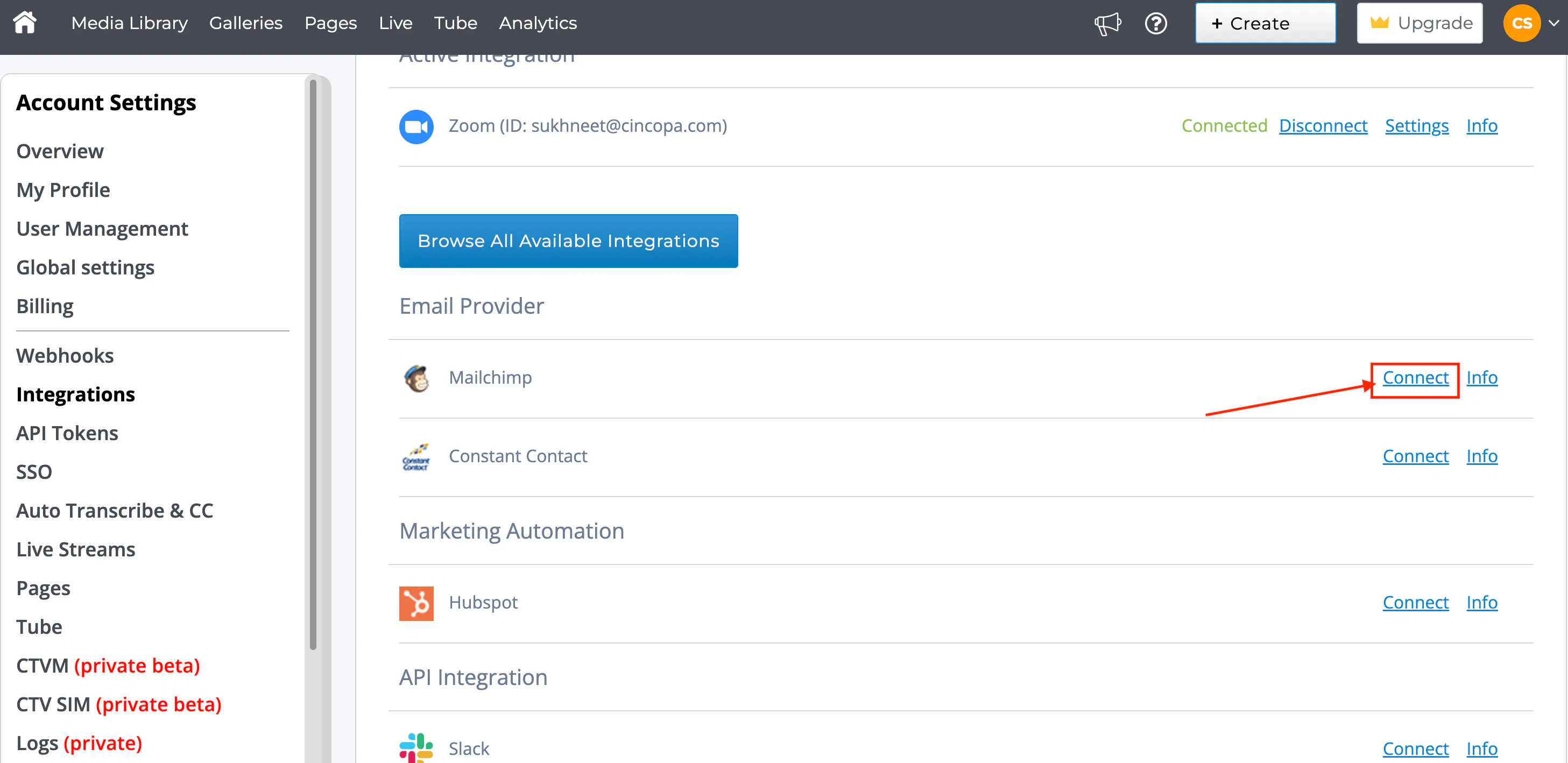The image size is (1568, 763).
Task: Open Billing settings
Action: pyautogui.click(x=45, y=306)
